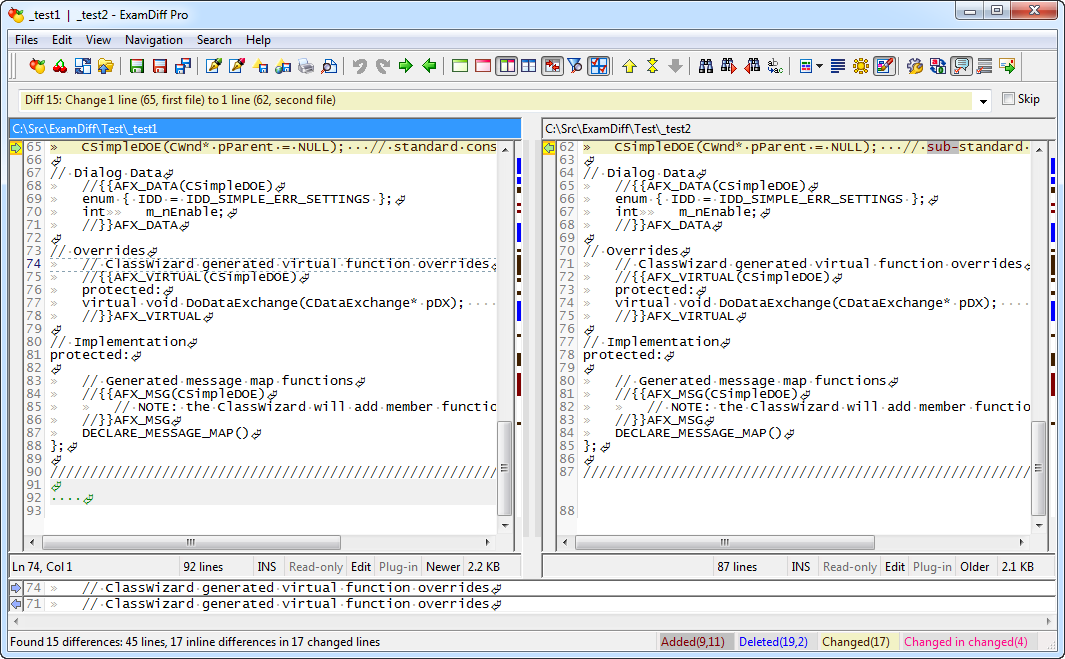Click the binoculars with red left arrow icon
The image size is (1065, 659).
pos(752,66)
